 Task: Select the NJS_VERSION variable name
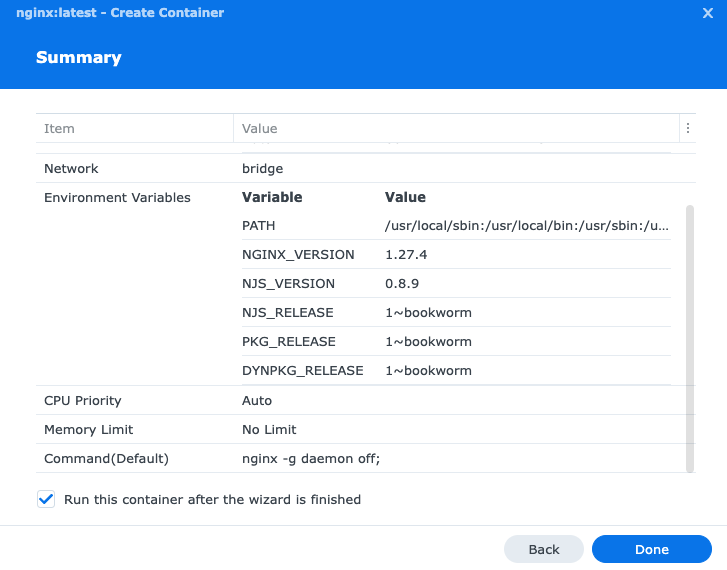coord(288,283)
